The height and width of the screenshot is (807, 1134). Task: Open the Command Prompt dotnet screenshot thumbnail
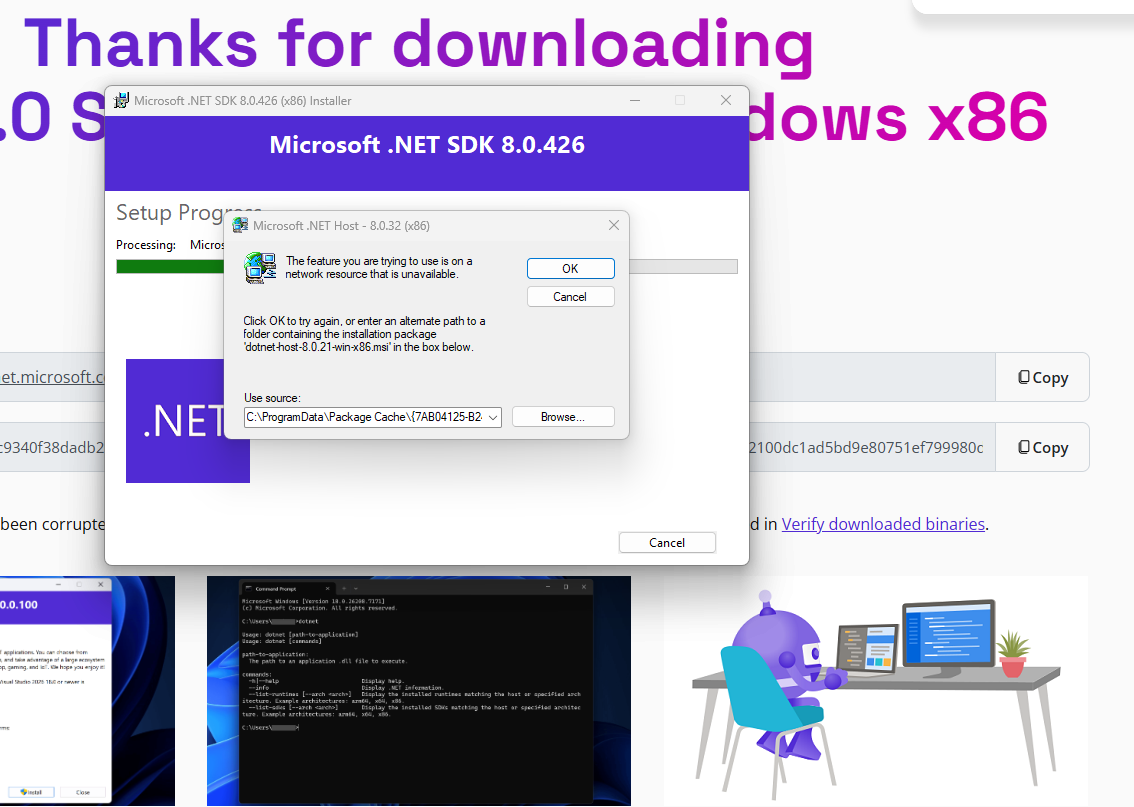pos(419,691)
